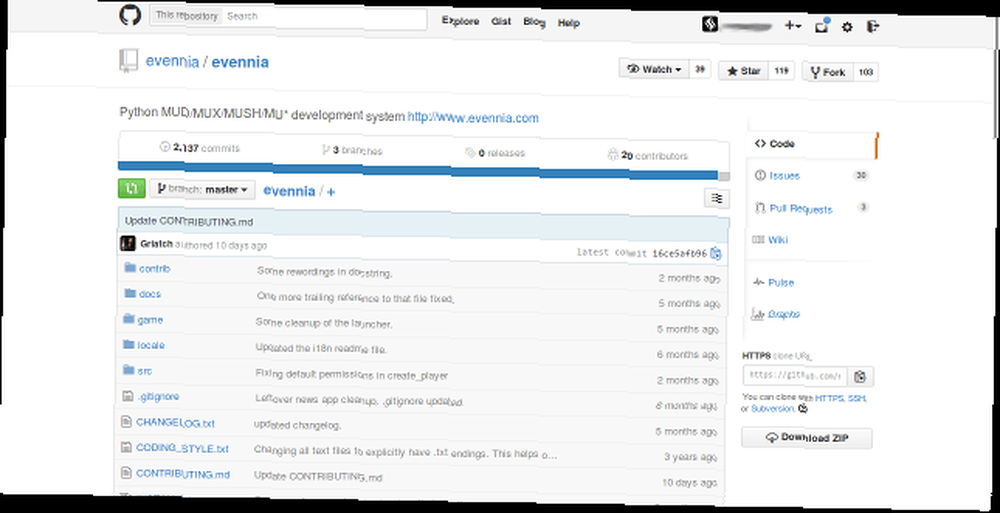Click the fork count 103

865,72
